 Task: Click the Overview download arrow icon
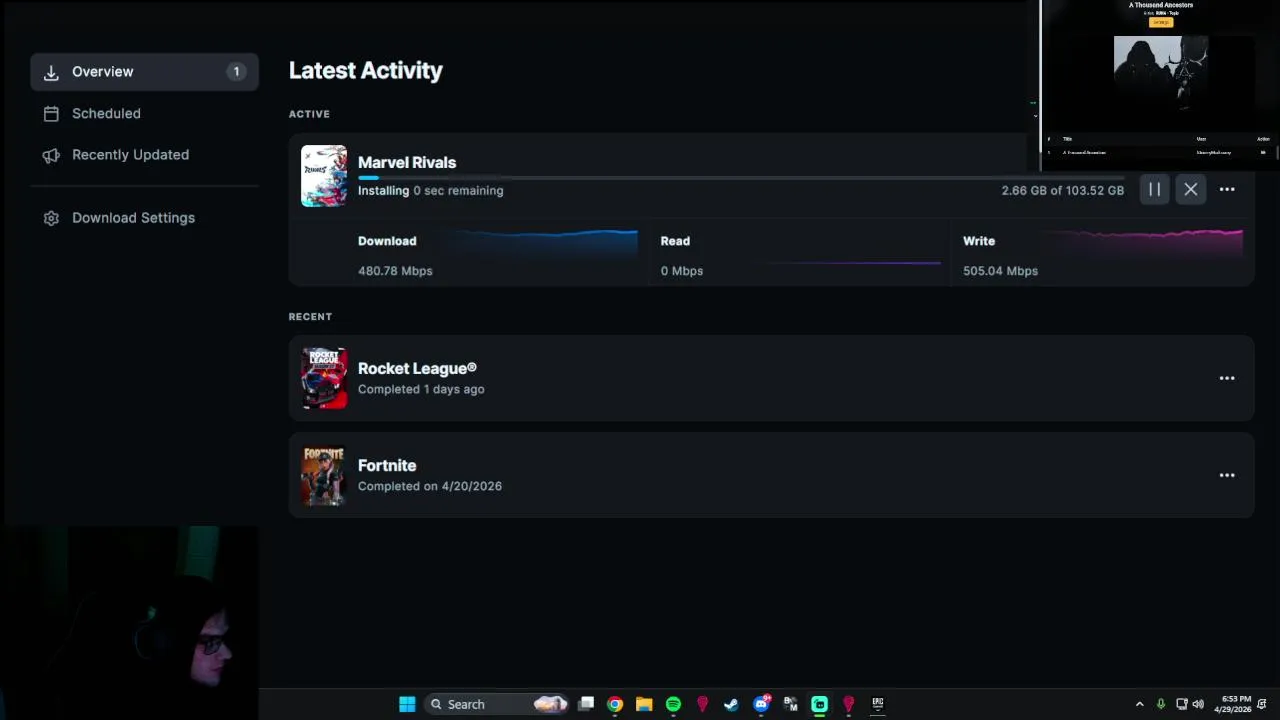(x=51, y=72)
